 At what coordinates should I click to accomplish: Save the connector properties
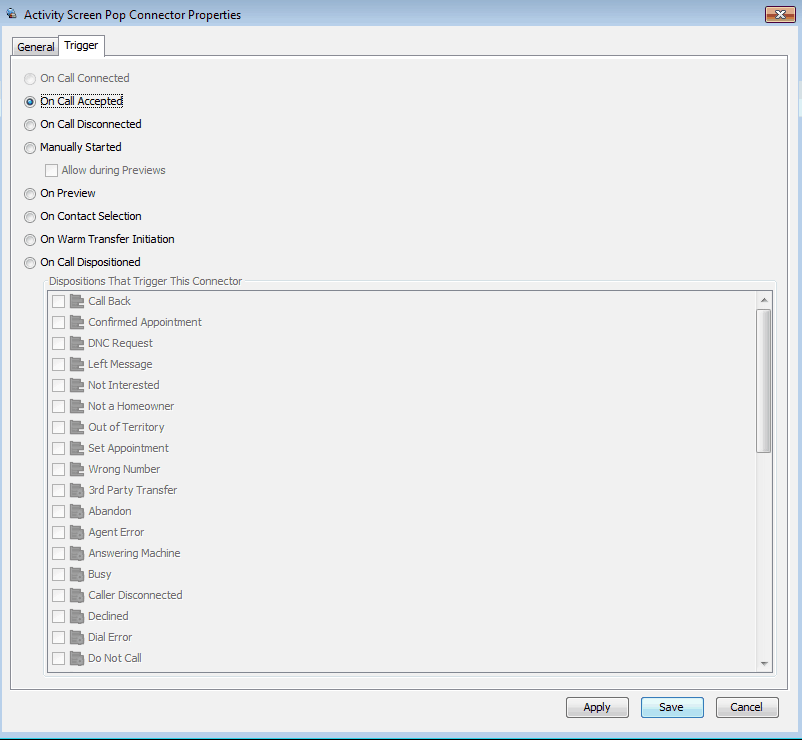[672, 707]
